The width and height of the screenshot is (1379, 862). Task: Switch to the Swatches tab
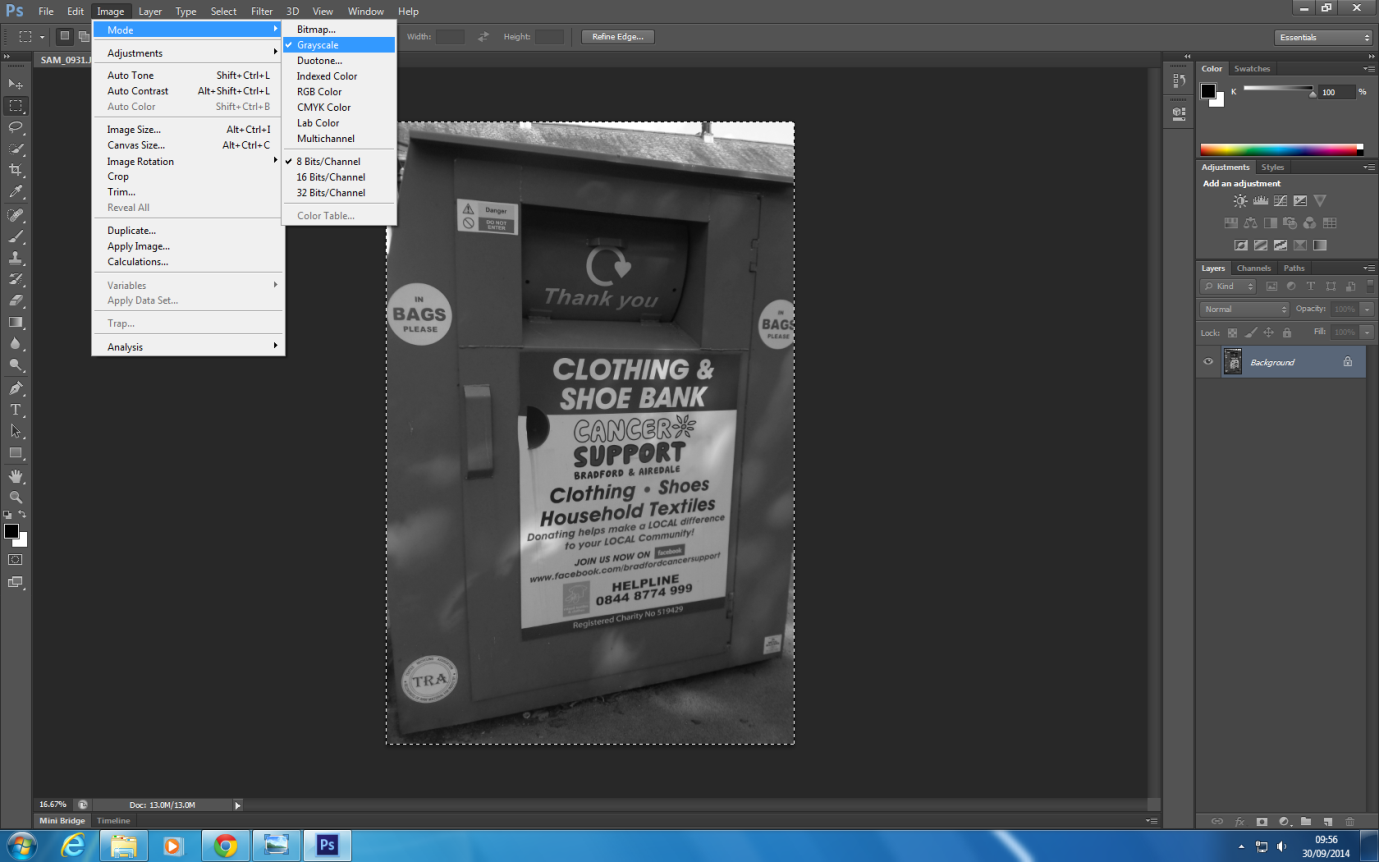point(1252,69)
